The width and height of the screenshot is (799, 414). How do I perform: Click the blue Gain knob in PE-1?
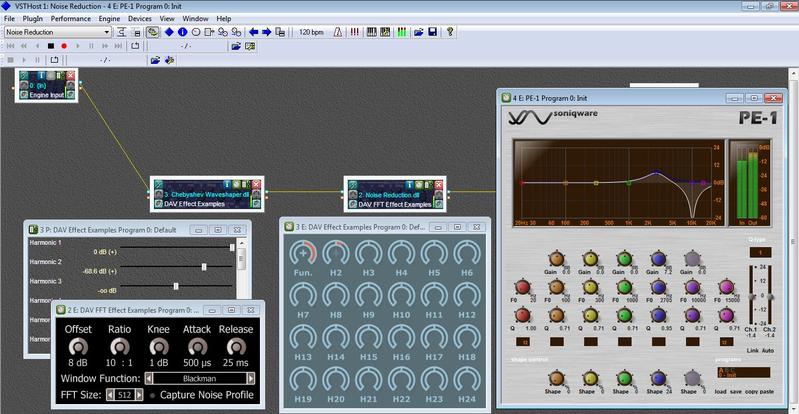[x=658, y=259]
